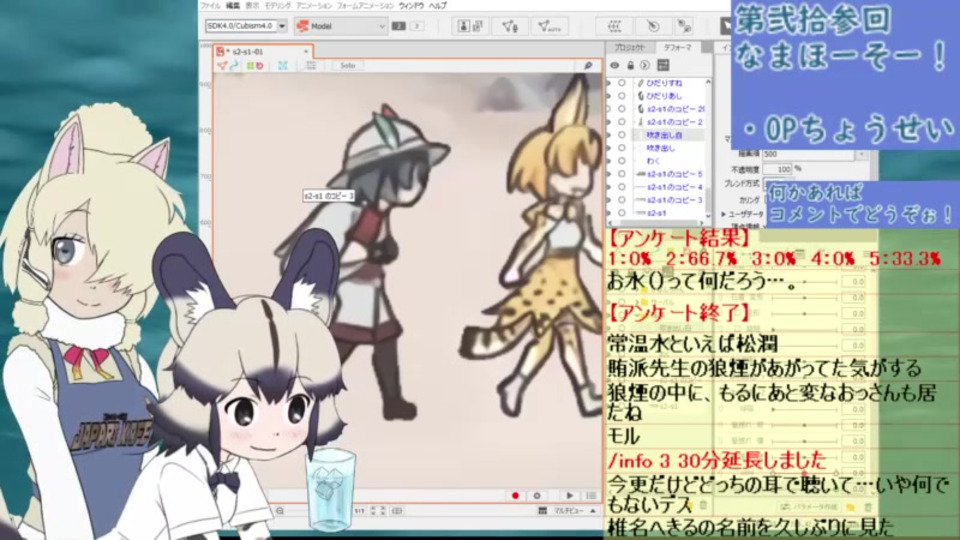This screenshot has width=960, height=540.
Task: Click the circled arrow icon in deformer panel header
Action: pyautogui.click(x=645, y=65)
